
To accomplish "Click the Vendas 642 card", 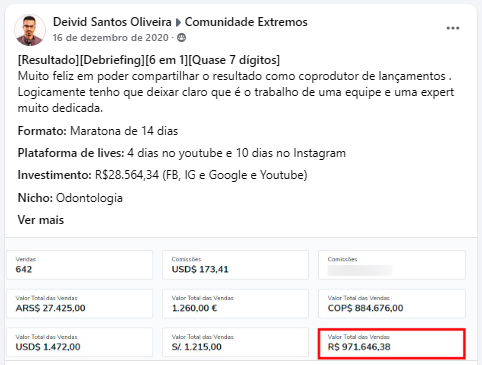I will (80, 265).
